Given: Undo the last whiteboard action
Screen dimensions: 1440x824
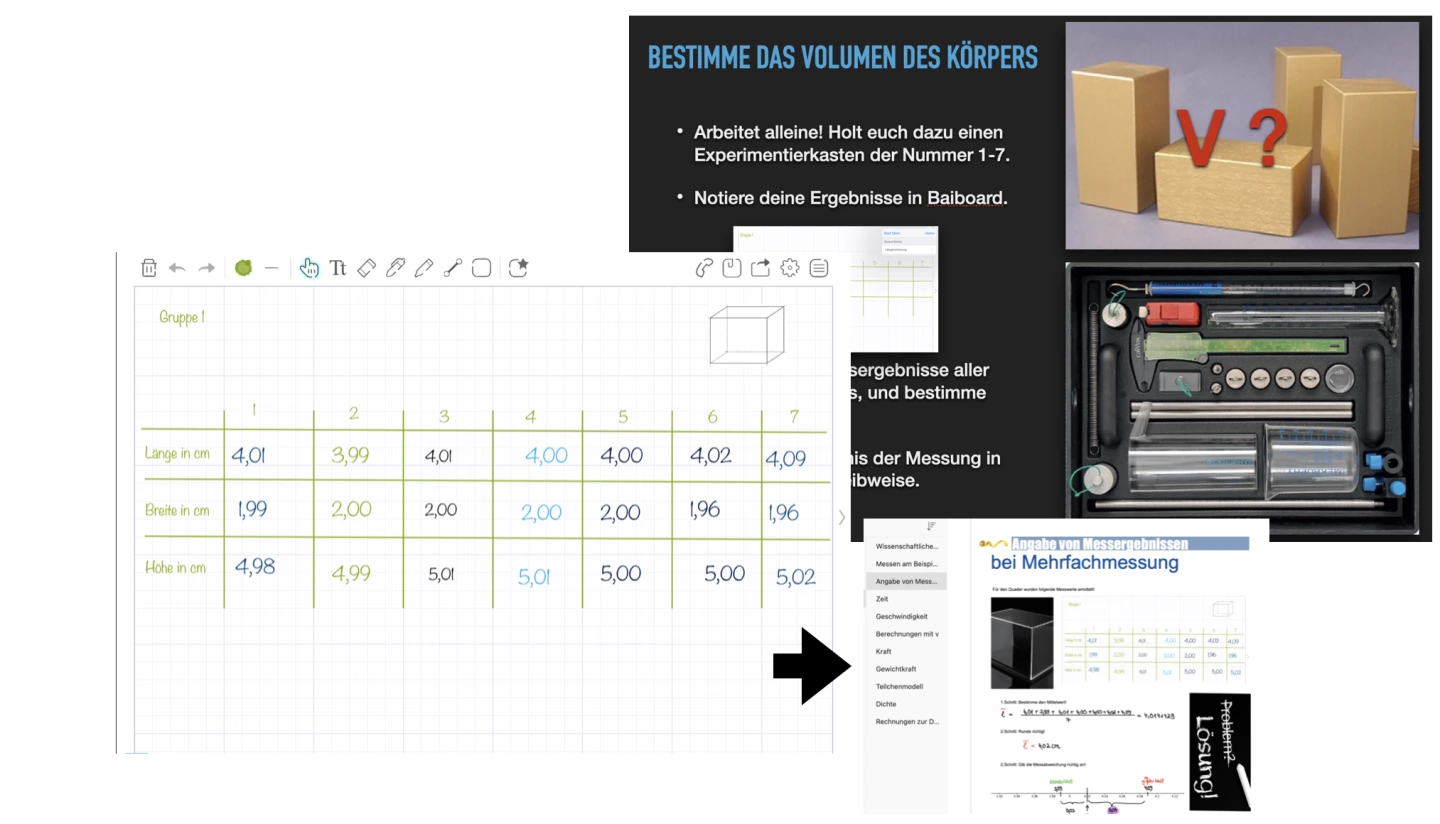Looking at the screenshot, I should (177, 268).
